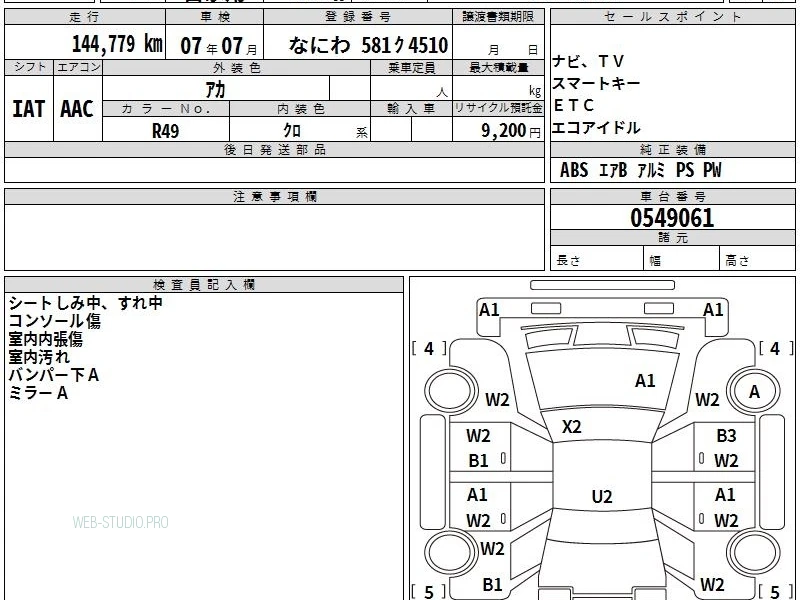Click the 検査員記入欄 section header
The image size is (800, 600).
click(204, 285)
